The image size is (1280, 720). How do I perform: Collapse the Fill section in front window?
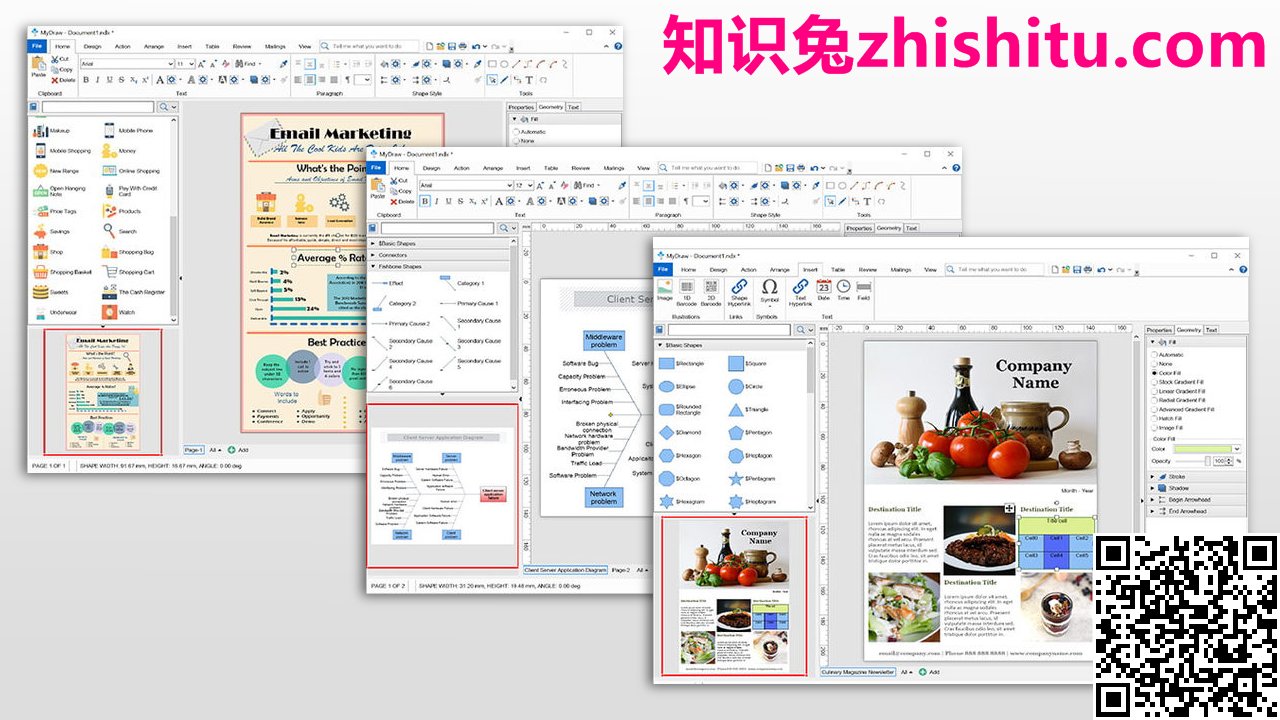pyautogui.click(x=1153, y=343)
